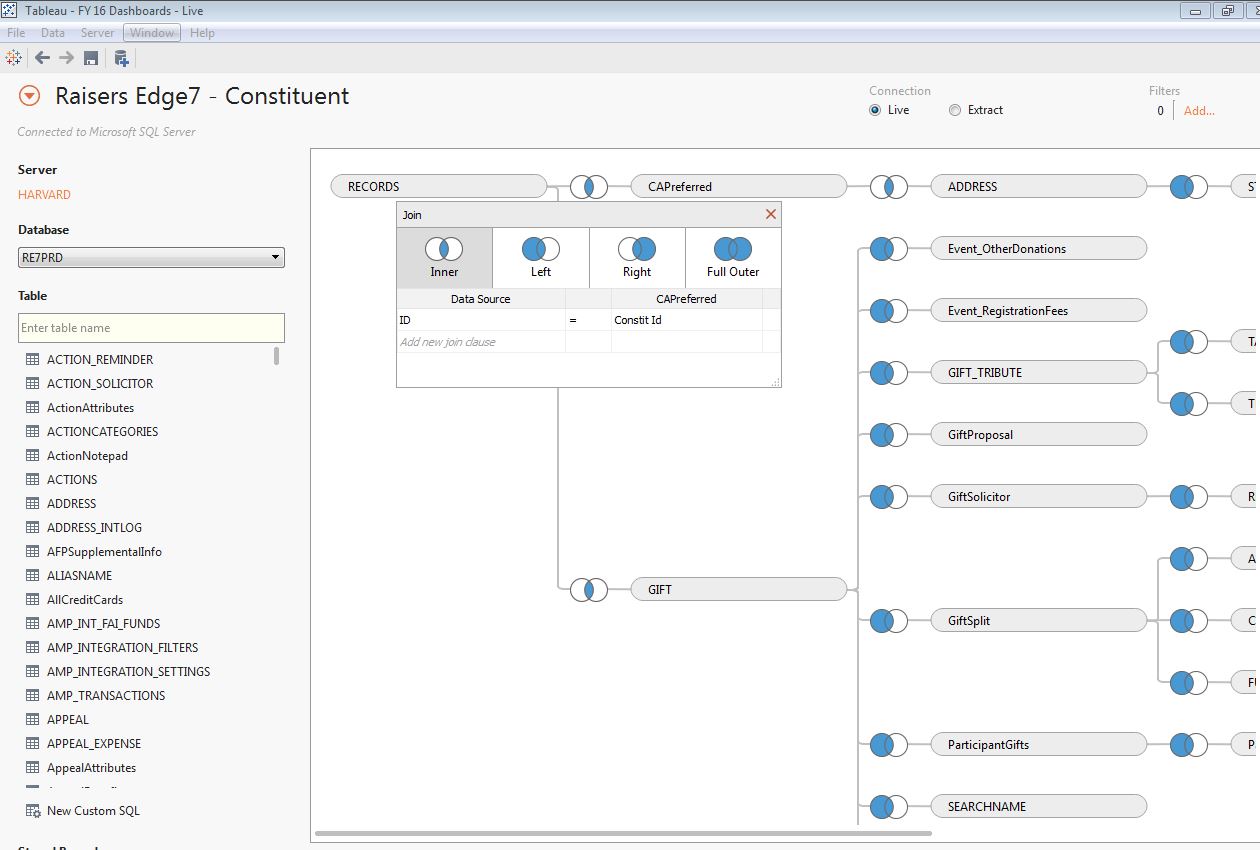Select the Extract connection radio button
Viewport: 1260px width, 850px height.
[x=955, y=110]
